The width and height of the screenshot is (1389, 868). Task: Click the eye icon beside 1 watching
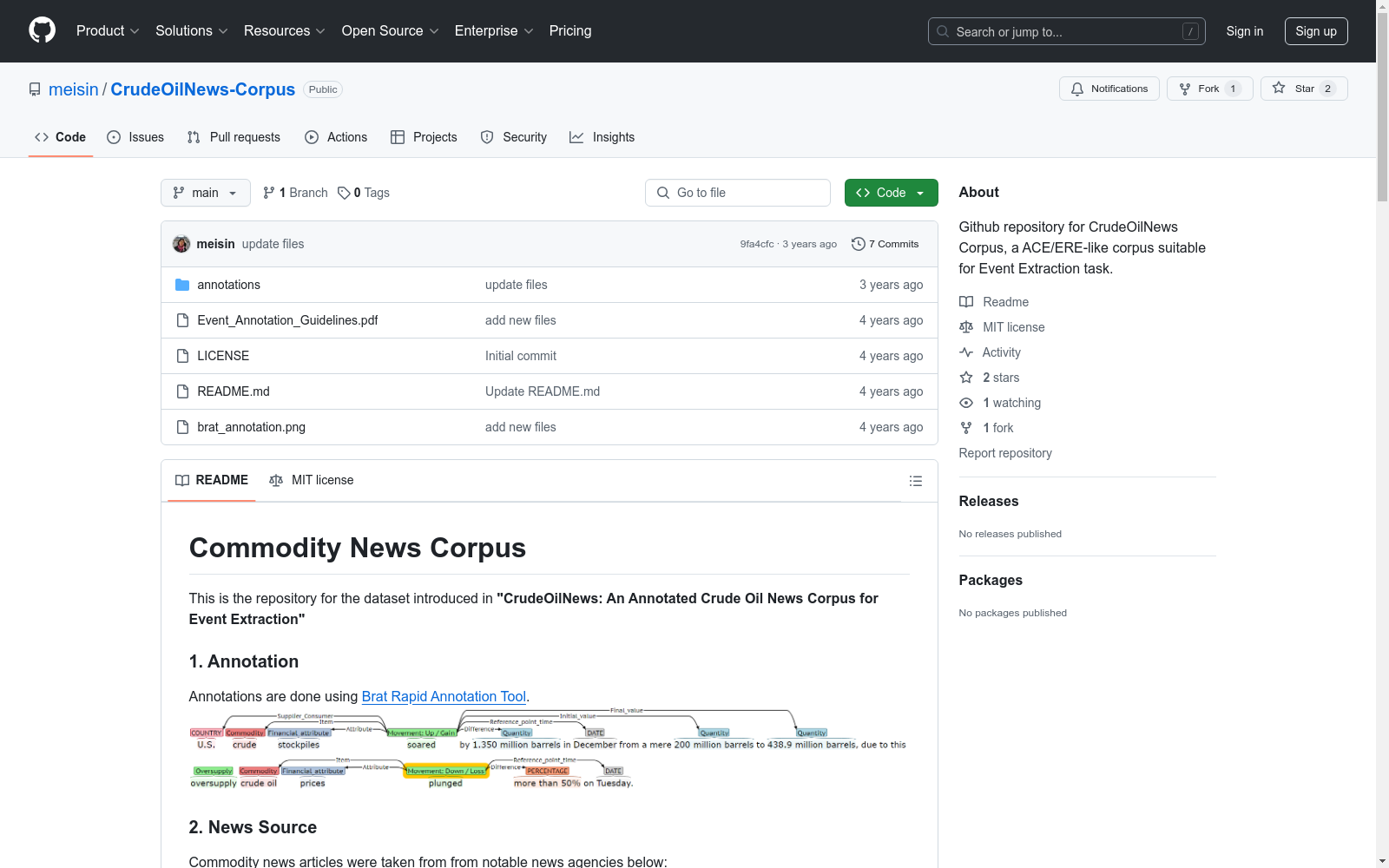[966, 403]
